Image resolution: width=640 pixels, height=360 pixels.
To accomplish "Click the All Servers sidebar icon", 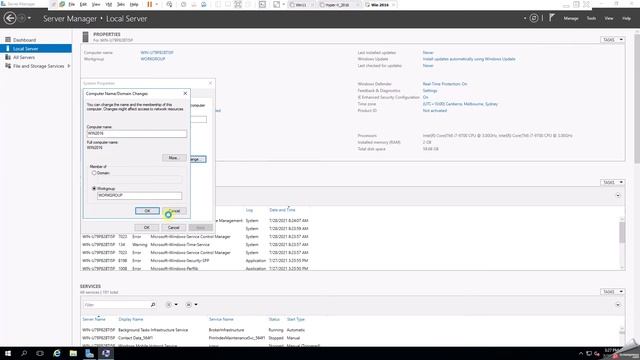I will 8,57.
